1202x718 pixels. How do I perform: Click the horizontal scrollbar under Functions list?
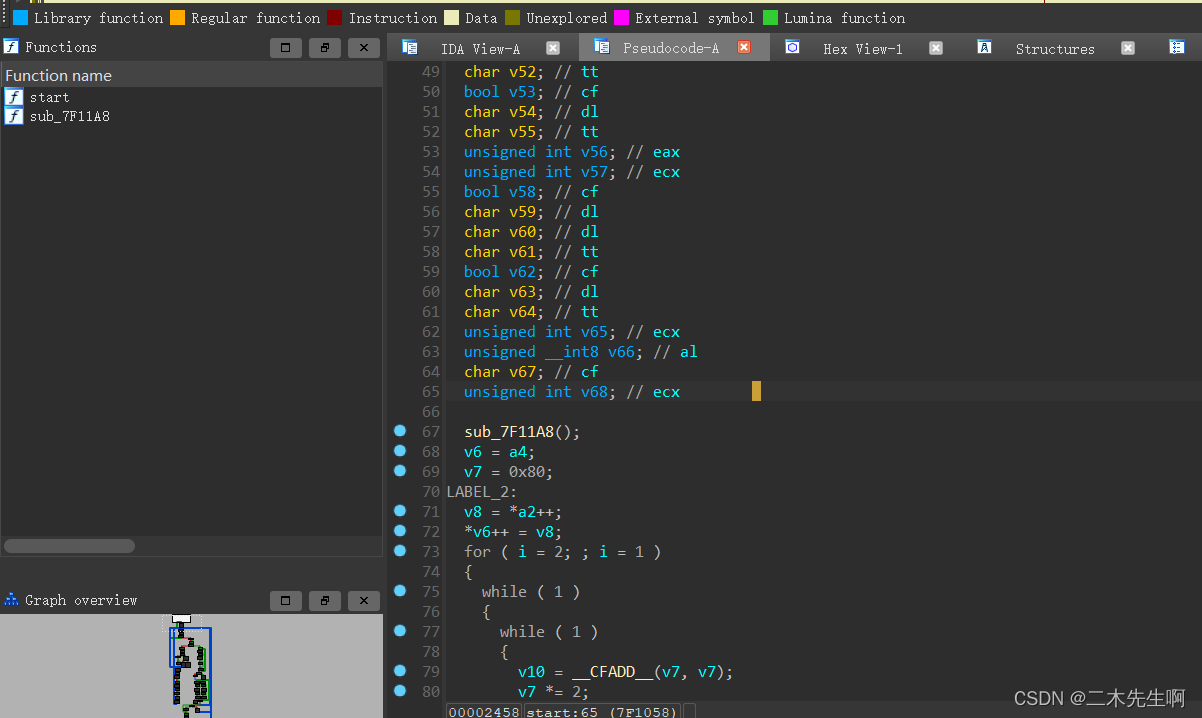pos(69,545)
